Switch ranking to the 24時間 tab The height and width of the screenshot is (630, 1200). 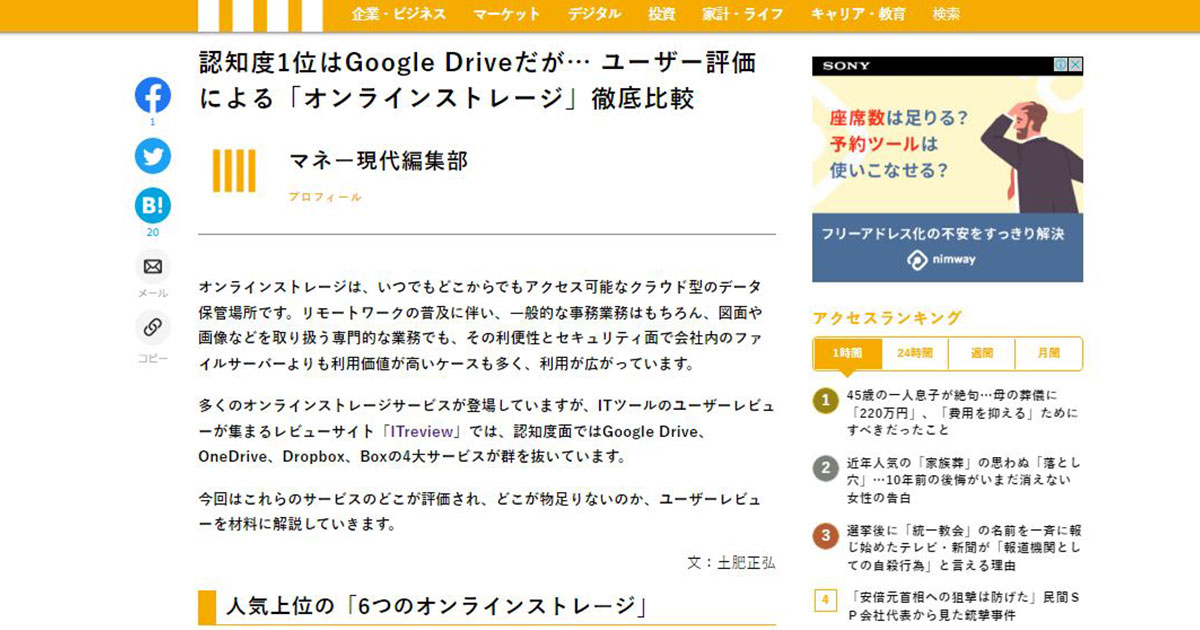[915, 354]
